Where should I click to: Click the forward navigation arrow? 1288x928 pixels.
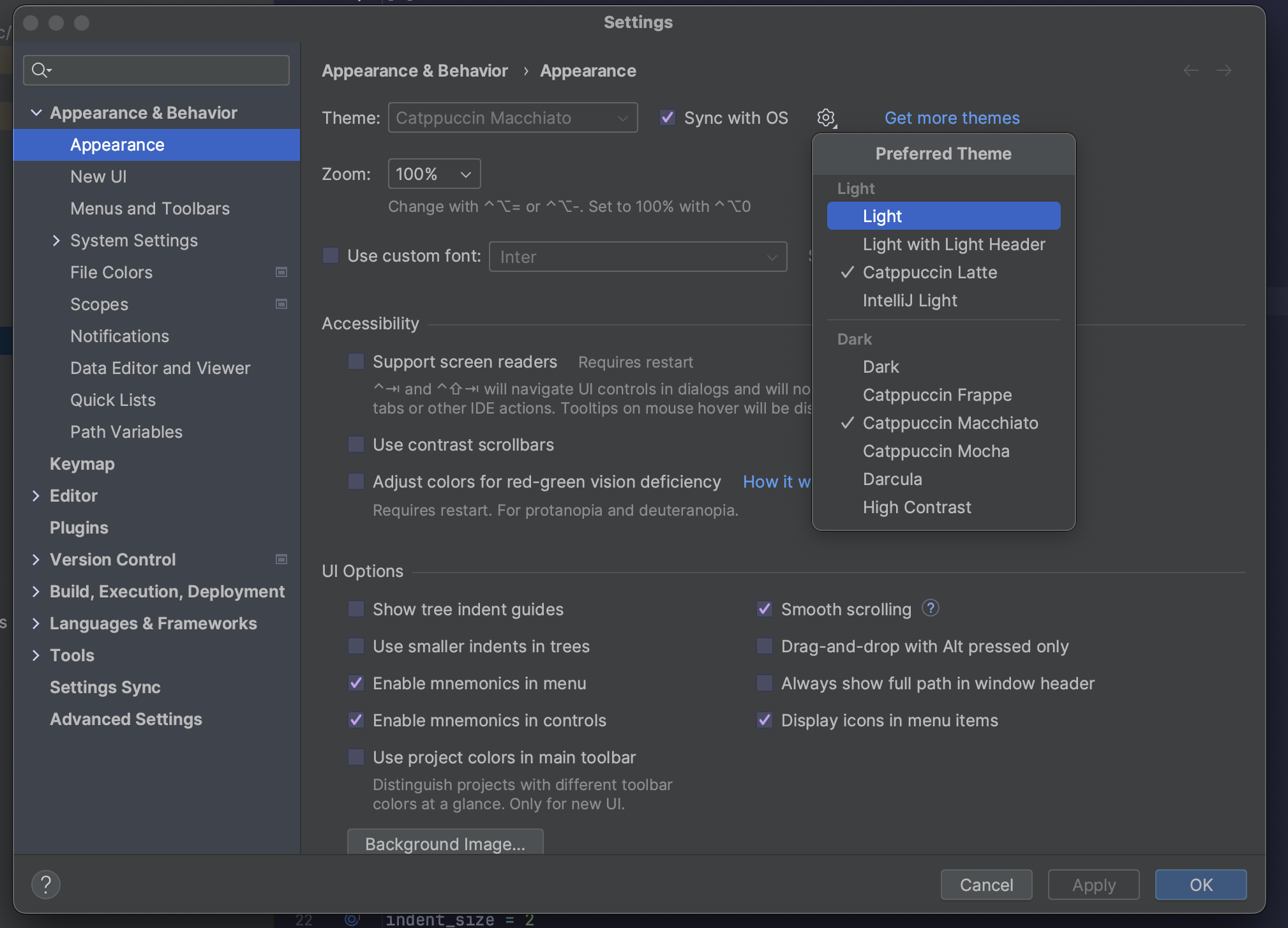click(1224, 70)
